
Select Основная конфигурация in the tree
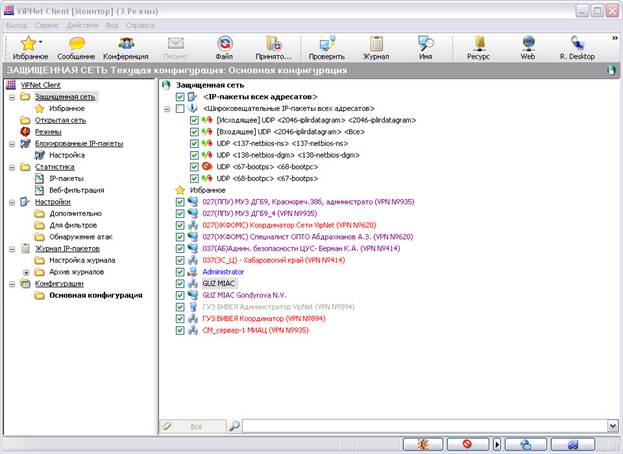click(96, 295)
